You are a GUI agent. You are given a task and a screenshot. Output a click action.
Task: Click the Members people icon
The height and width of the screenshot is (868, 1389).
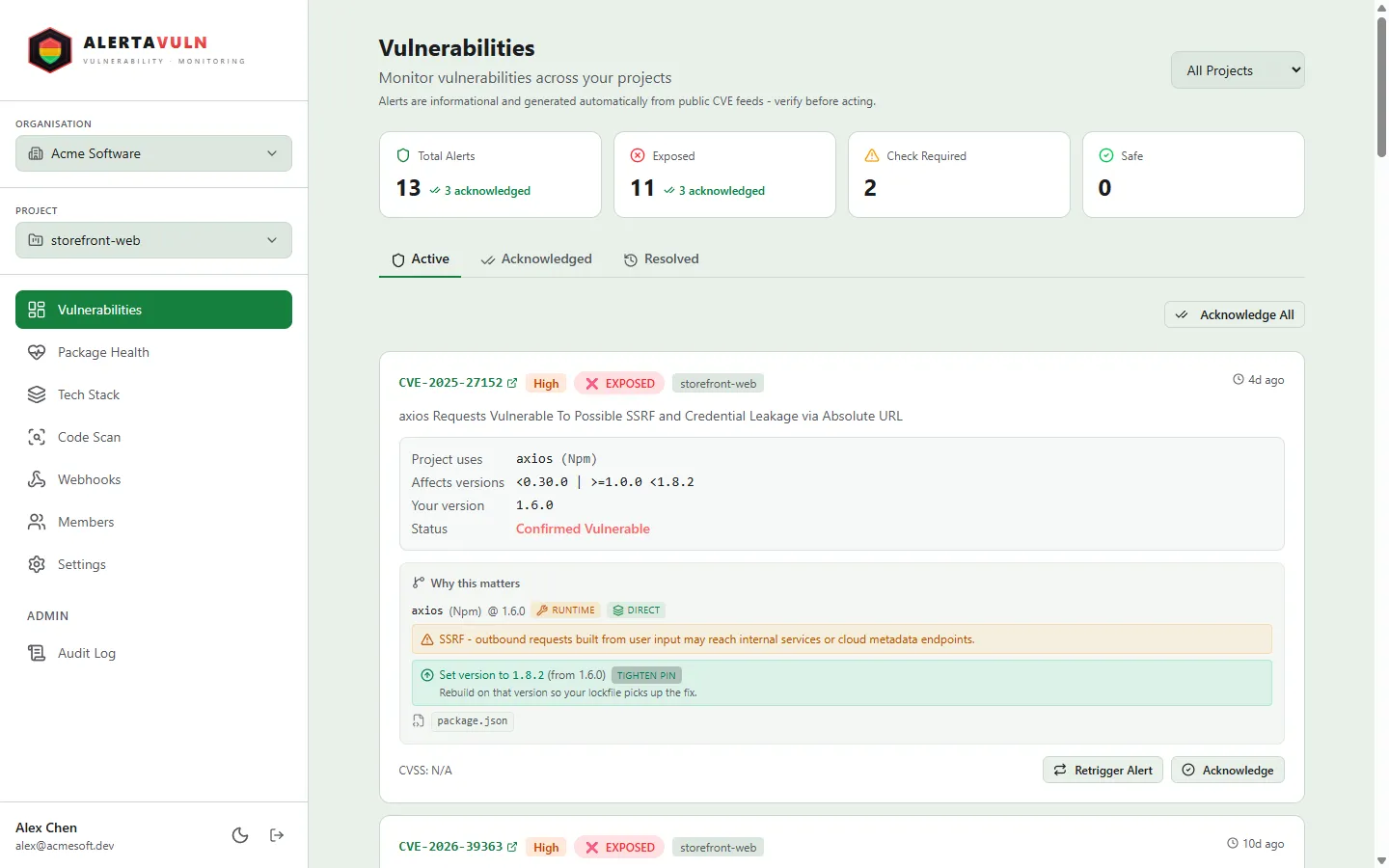(37, 522)
